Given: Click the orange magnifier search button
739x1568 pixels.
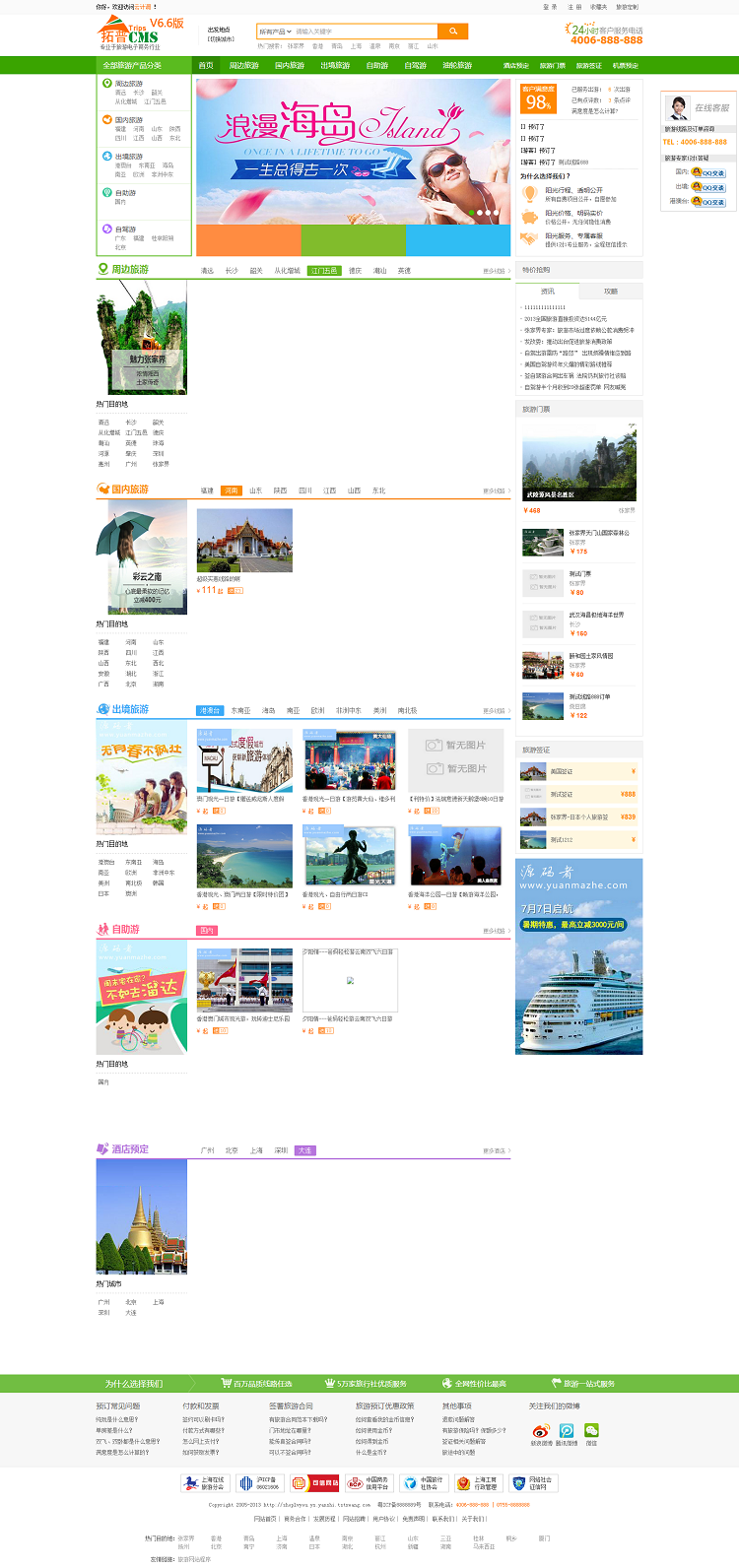Looking at the screenshot, I should pyautogui.click(x=452, y=32).
